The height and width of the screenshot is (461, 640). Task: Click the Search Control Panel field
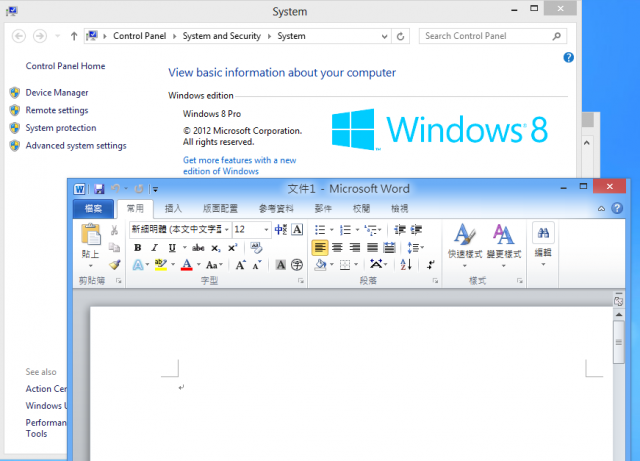click(x=492, y=36)
